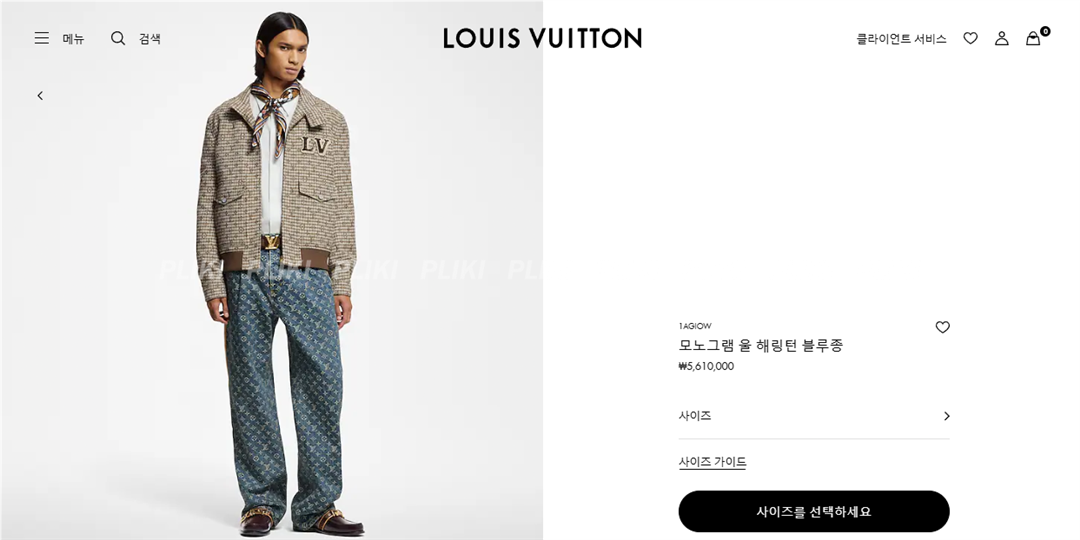The image size is (1080, 540).
Task: Click the search magnifier icon
Action: [x=118, y=39]
